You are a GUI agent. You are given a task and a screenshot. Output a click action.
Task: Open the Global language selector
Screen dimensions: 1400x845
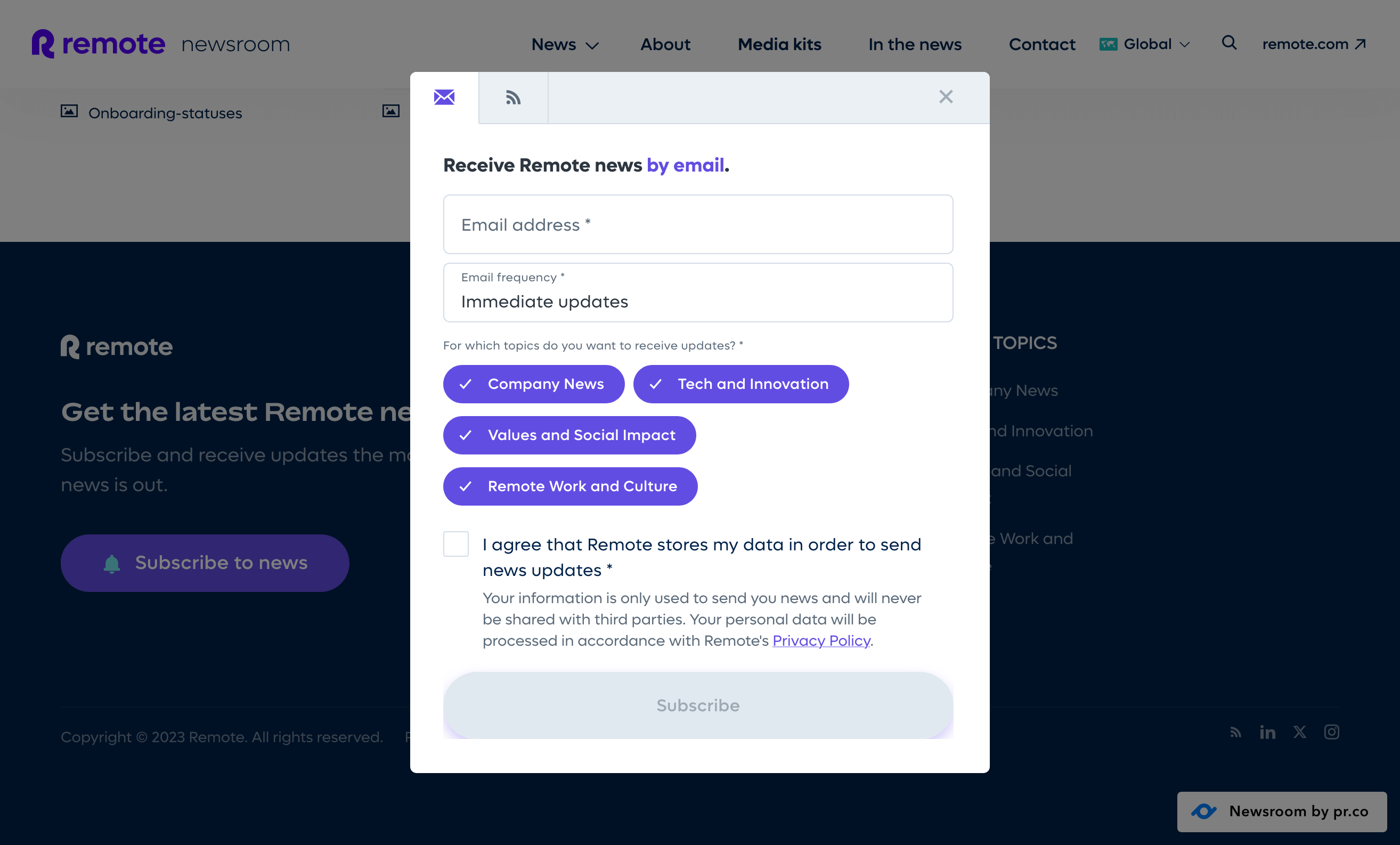click(x=1144, y=44)
